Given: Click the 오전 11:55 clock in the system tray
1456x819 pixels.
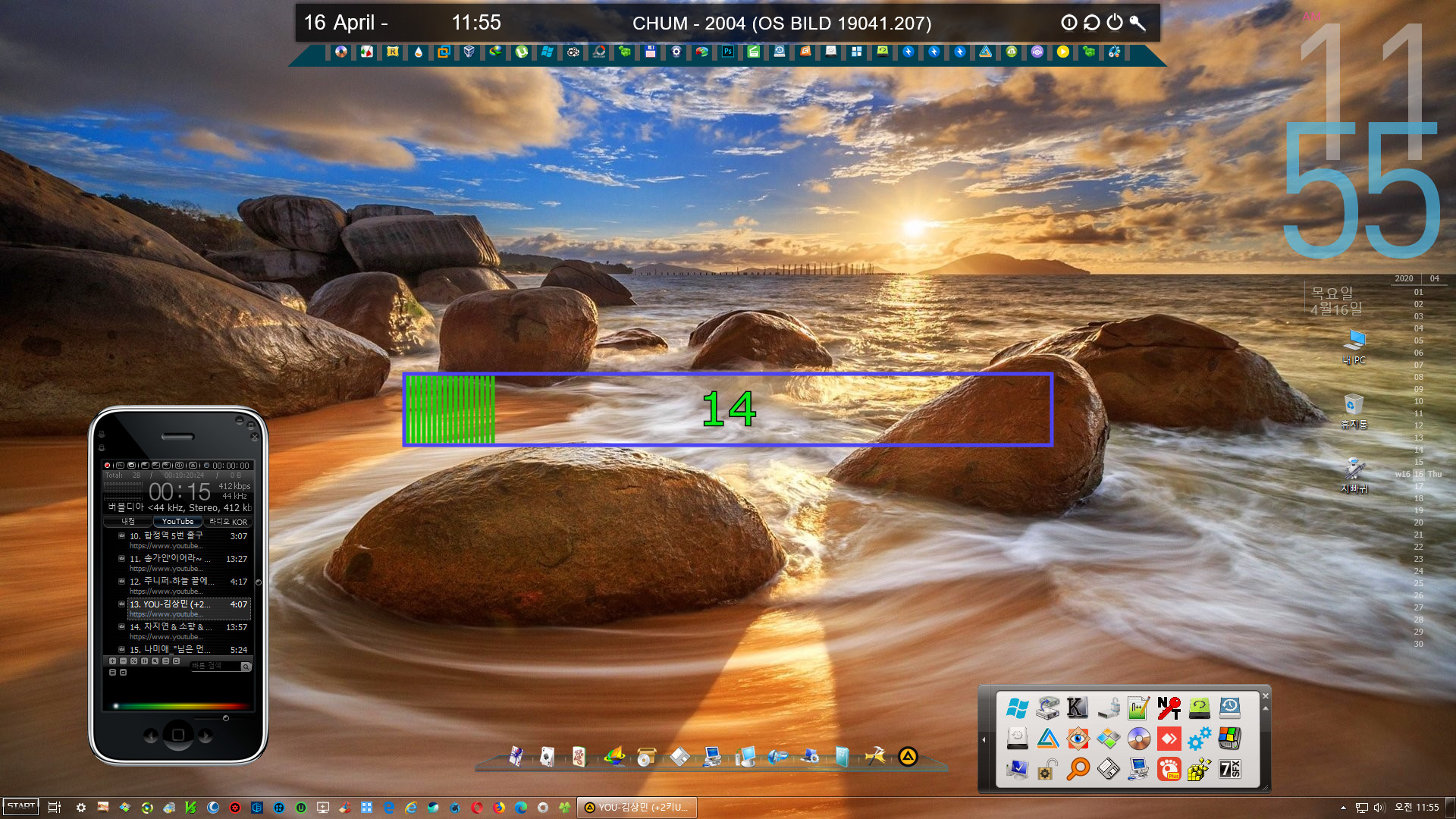Looking at the screenshot, I should click(1417, 808).
